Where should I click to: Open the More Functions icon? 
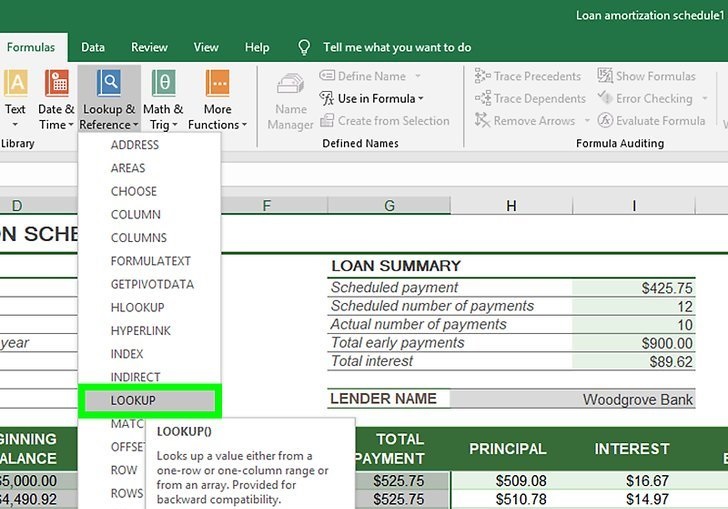click(217, 100)
